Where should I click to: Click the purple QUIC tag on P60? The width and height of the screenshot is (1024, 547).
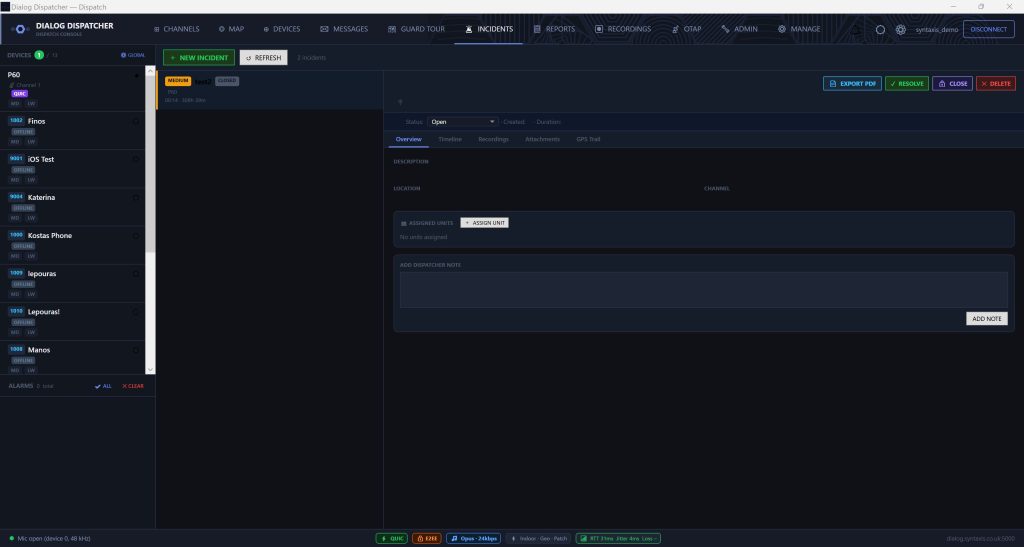[20, 94]
